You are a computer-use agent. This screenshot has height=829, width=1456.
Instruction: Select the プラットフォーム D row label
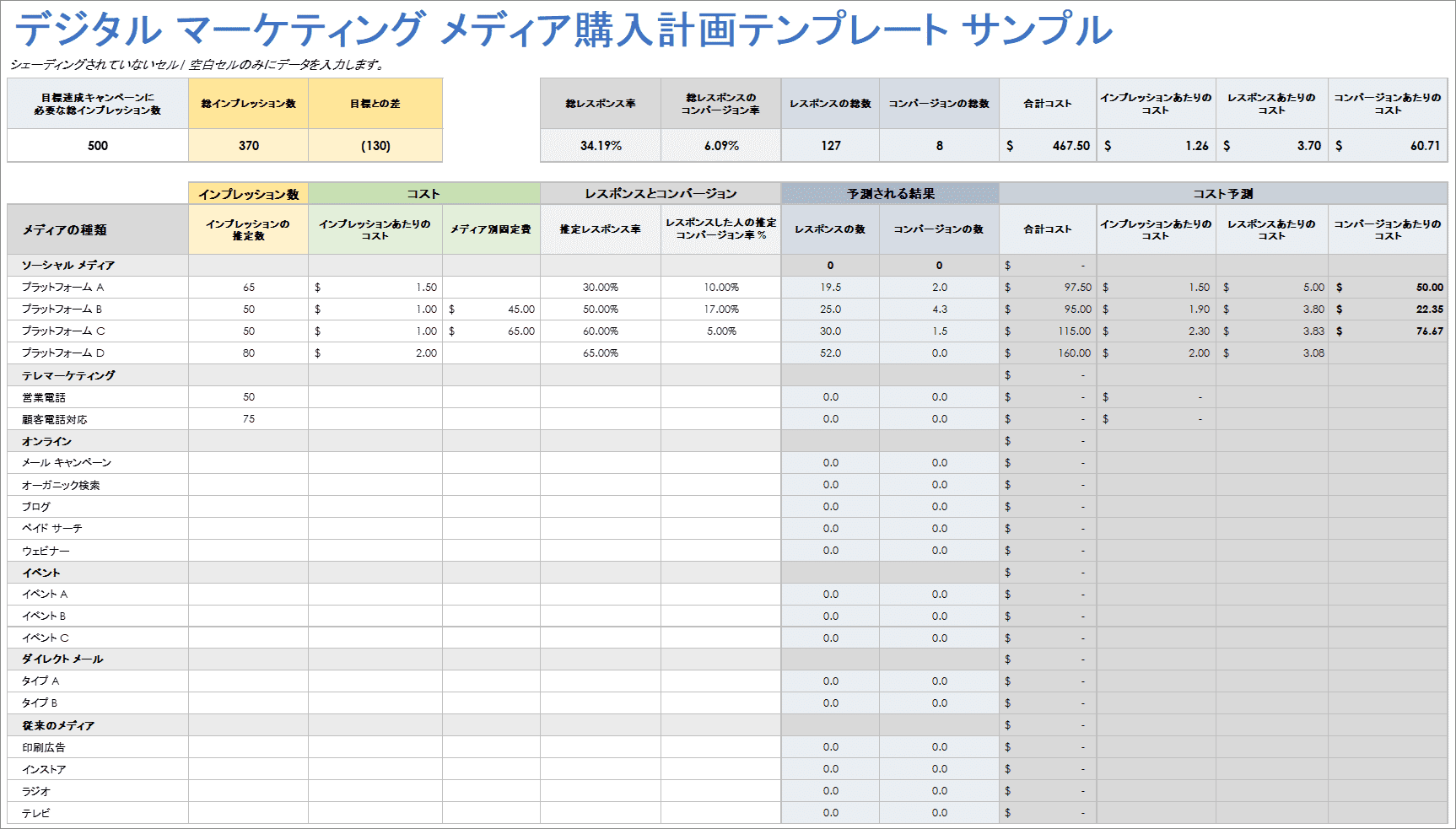(63, 353)
